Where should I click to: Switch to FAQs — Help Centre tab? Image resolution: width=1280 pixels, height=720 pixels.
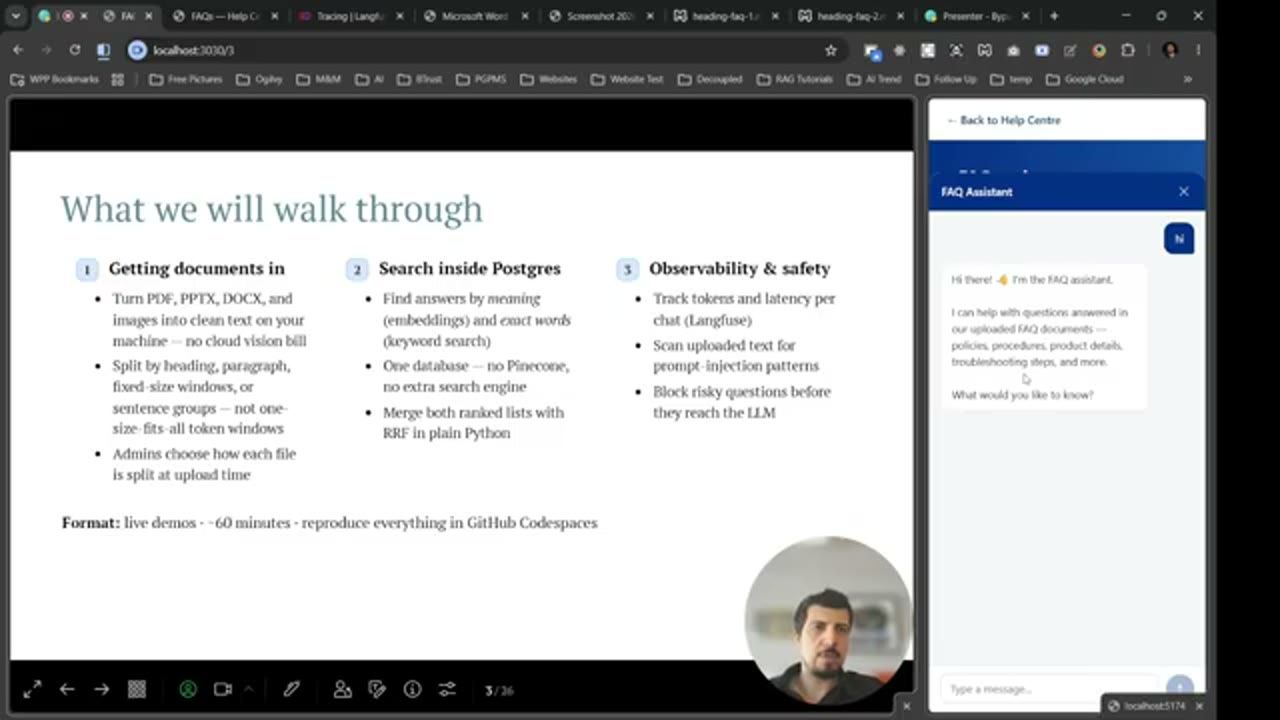click(225, 16)
